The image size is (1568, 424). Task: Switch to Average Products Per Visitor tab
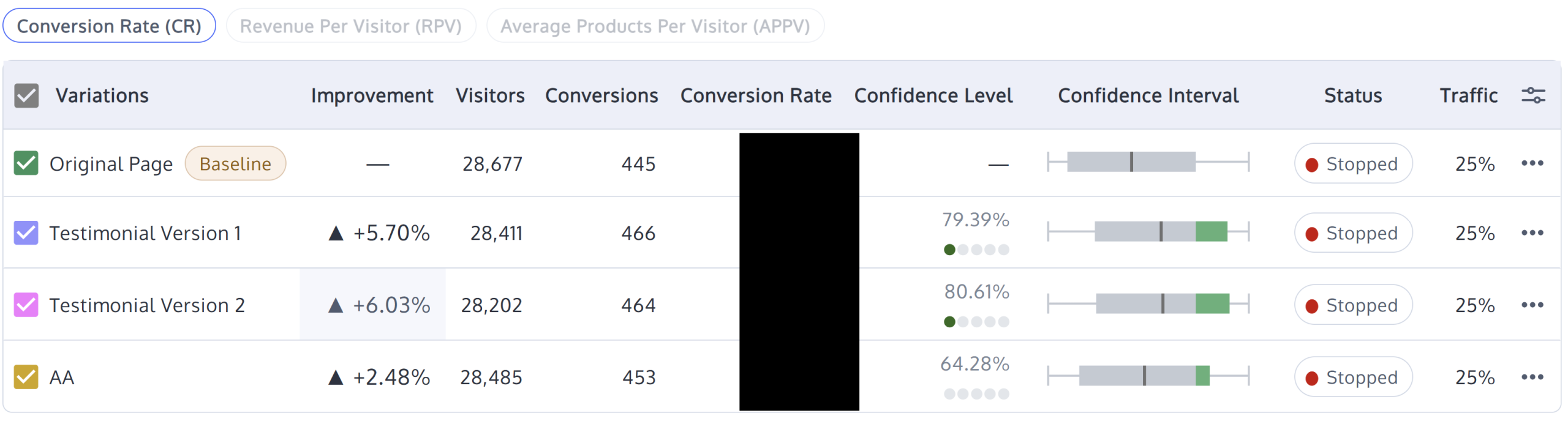point(655,26)
